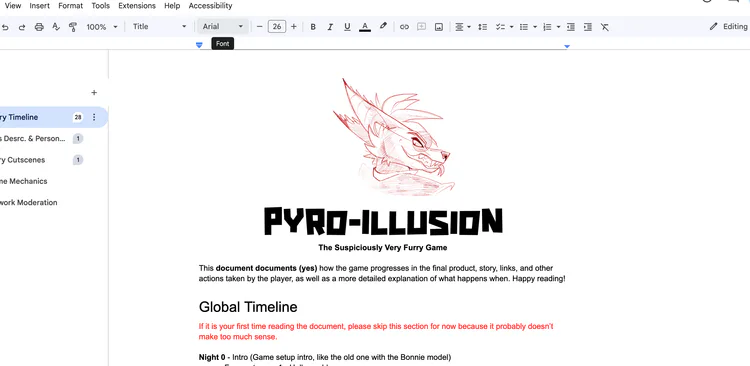The height and width of the screenshot is (366, 750).
Task: Decrease indent icon
Action: 571,27
